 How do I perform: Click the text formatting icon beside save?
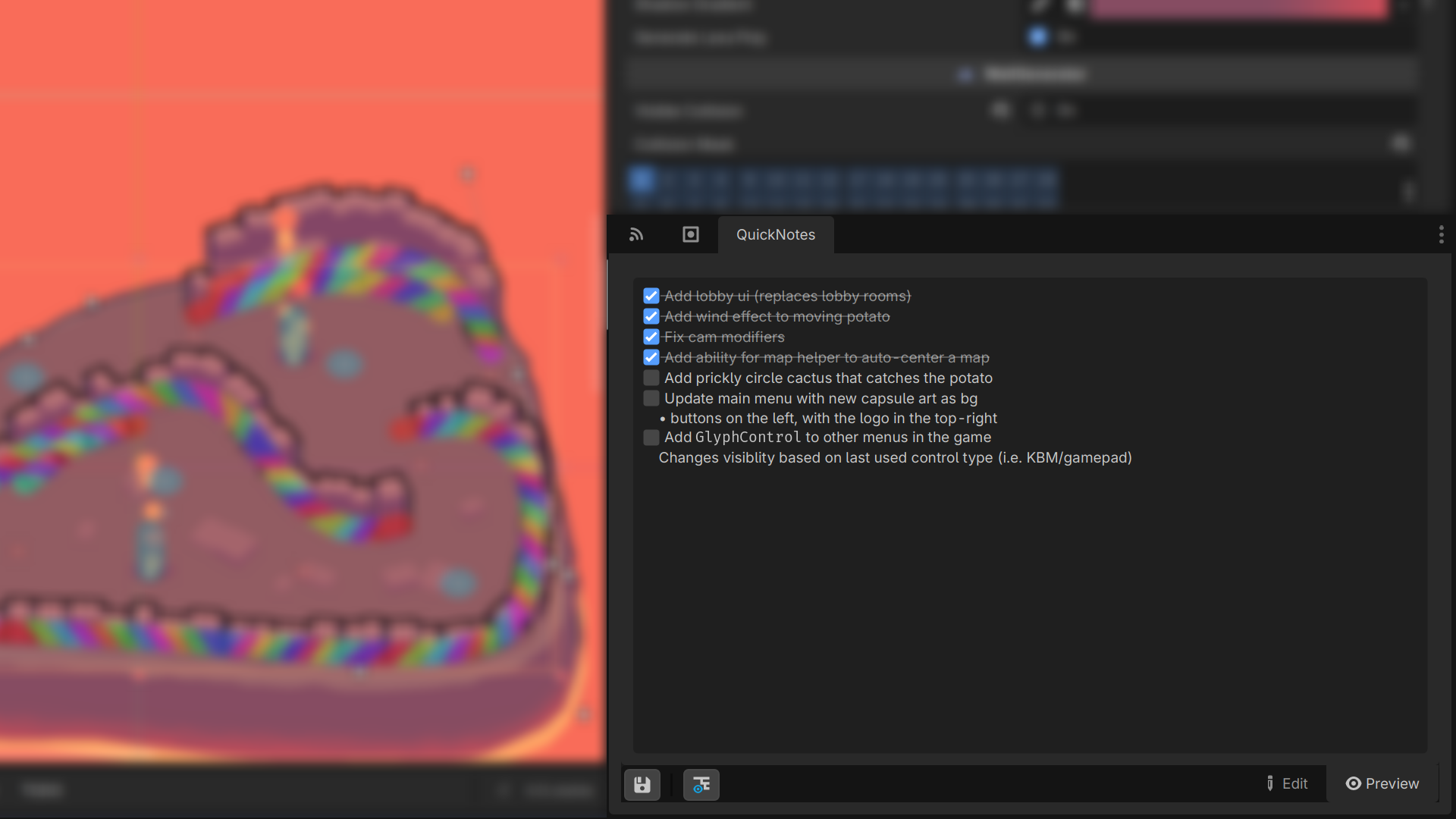[701, 784]
